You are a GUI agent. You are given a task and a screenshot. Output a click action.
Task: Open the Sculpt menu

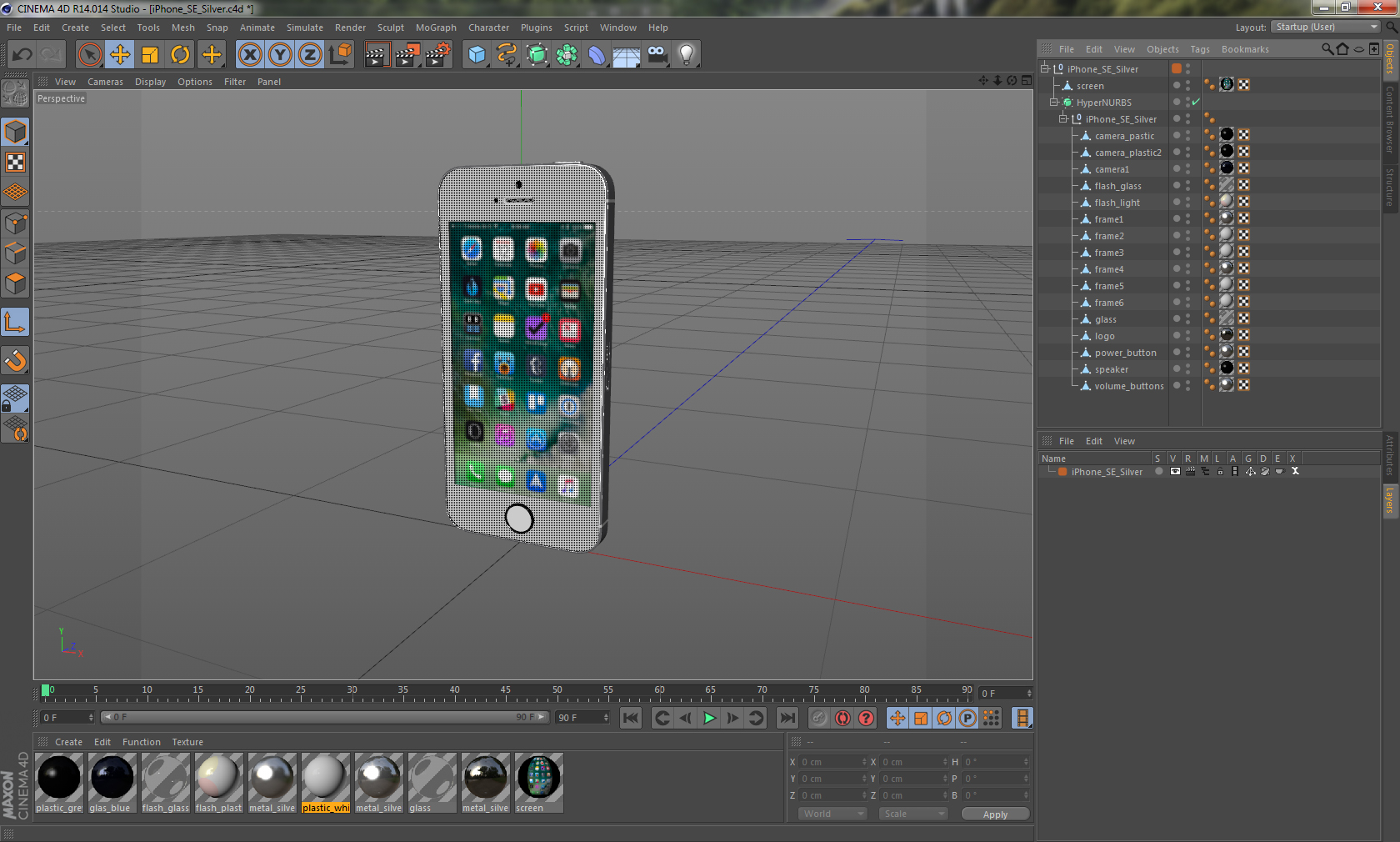coord(391,28)
